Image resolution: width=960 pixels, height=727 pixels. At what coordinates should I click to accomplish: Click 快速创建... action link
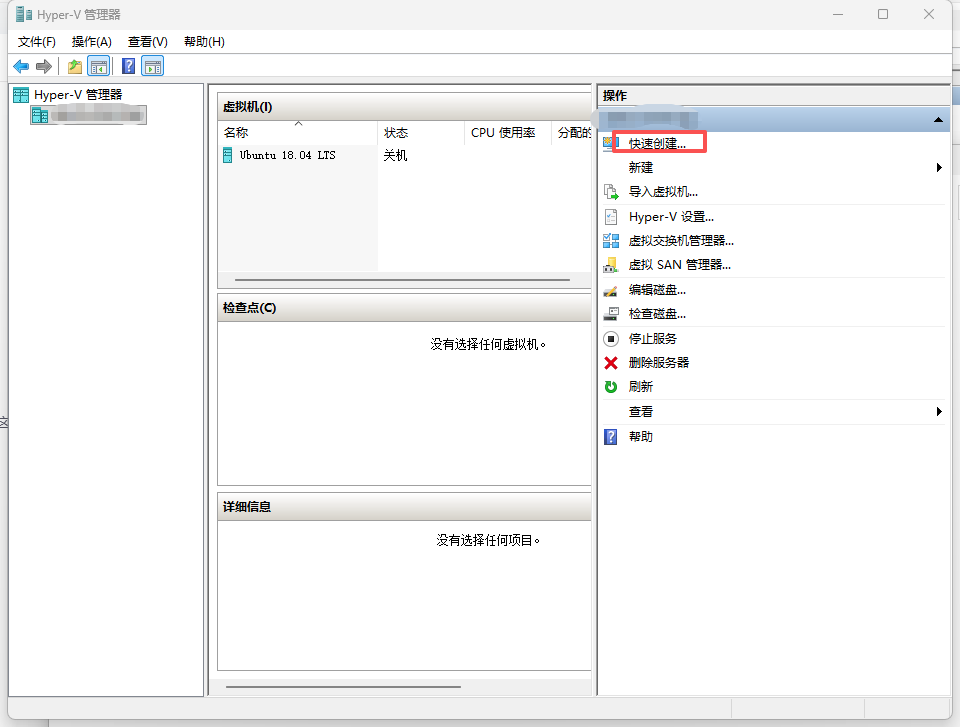click(x=658, y=143)
